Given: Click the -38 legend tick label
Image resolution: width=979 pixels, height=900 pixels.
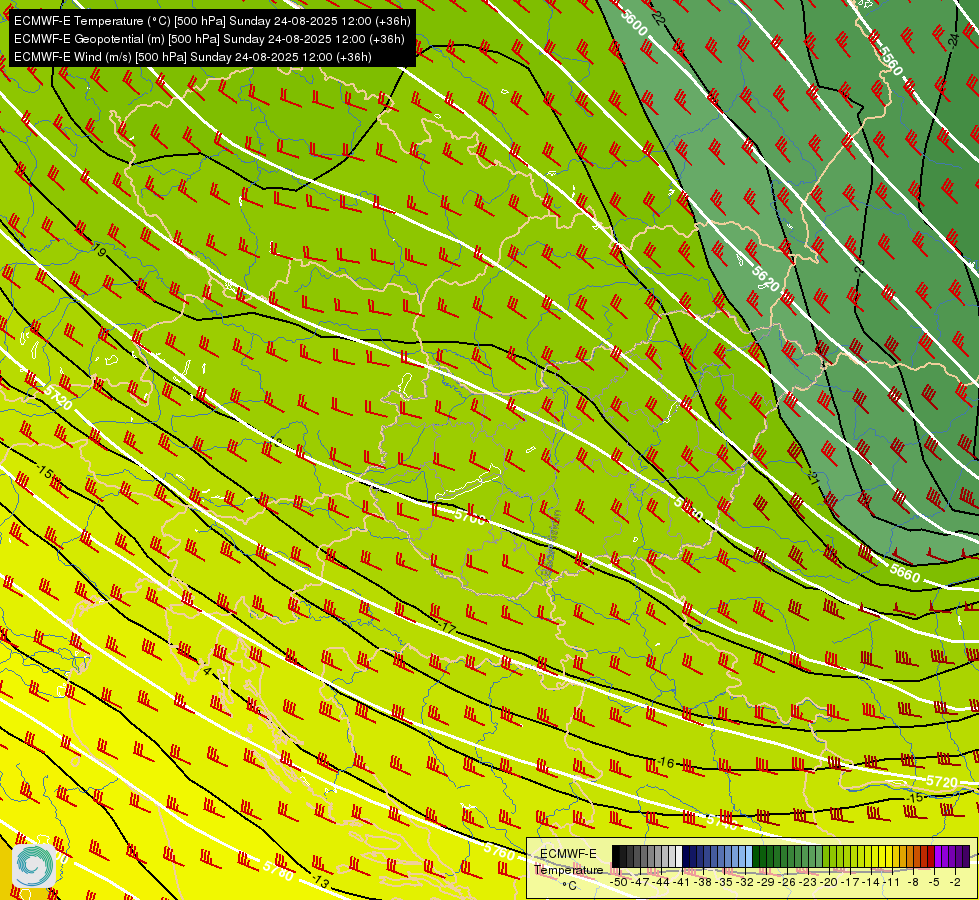Looking at the screenshot, I should coord(704,882).
